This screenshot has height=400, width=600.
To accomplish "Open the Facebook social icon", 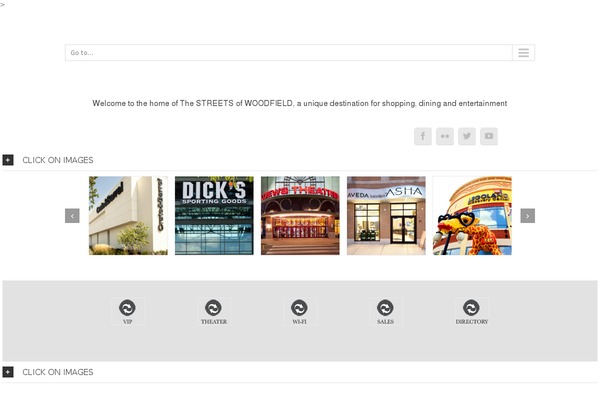I will tap(423, 136).
